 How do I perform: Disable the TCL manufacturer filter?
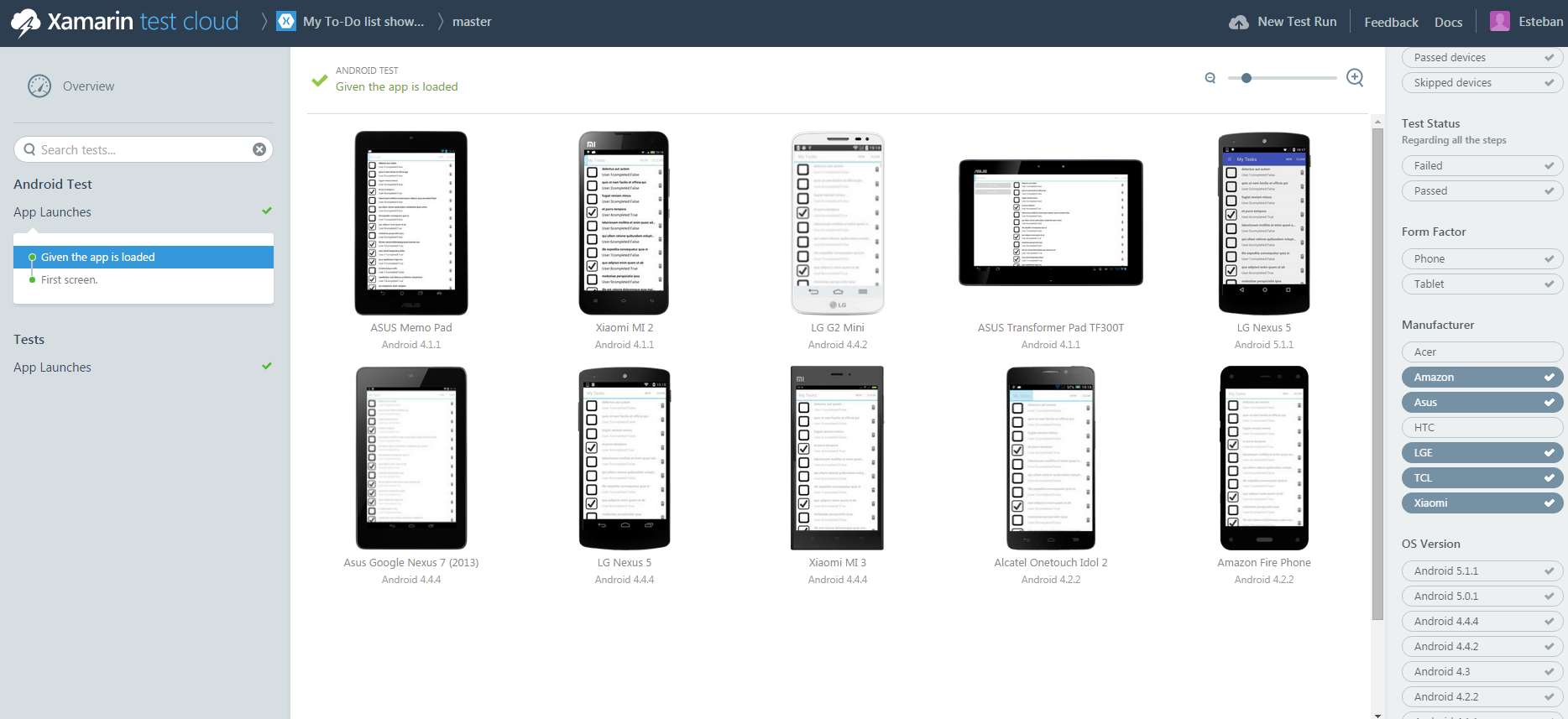click(1482, 478)
